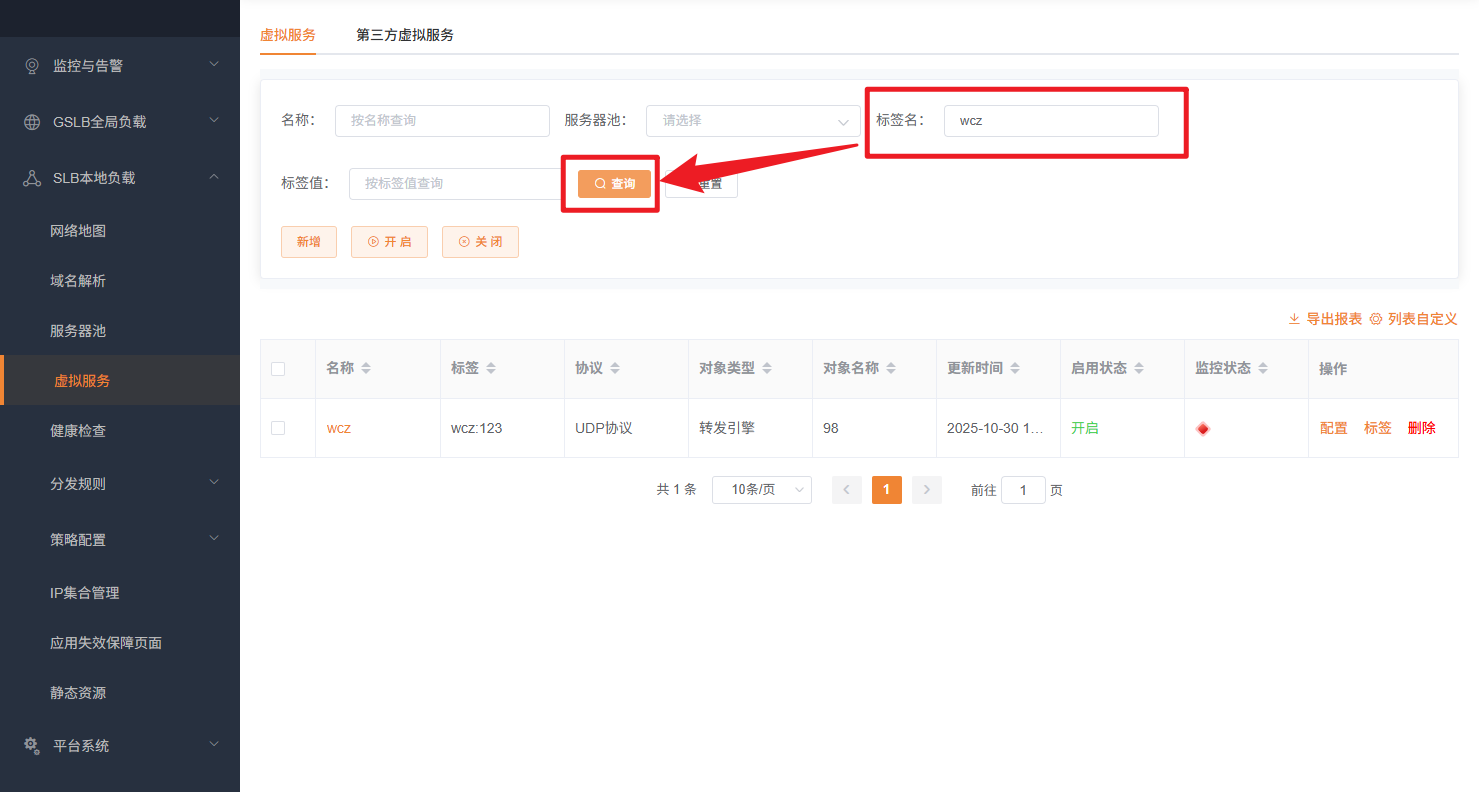Click the green 开启 status for wcz
The height and width of the screenshot is (792, 1479).
click(x=1085, y=427)
